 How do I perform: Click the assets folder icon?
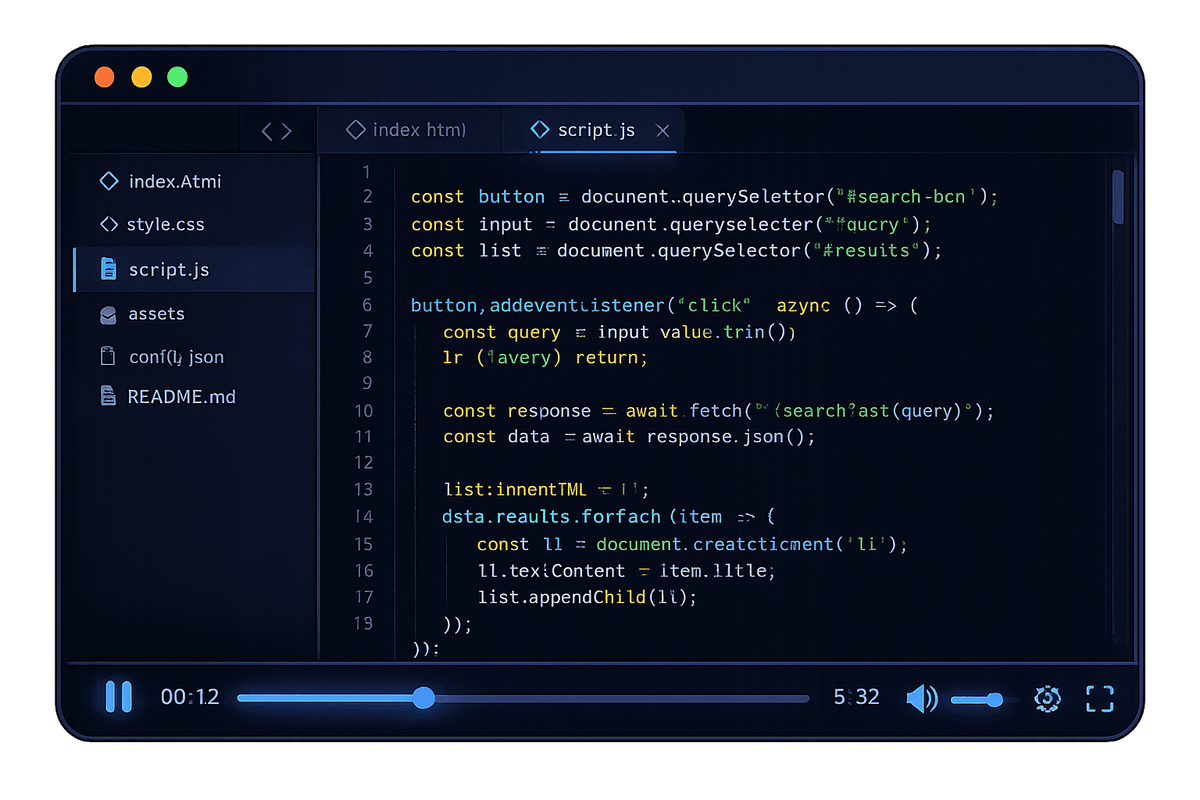tap(108, 314)
